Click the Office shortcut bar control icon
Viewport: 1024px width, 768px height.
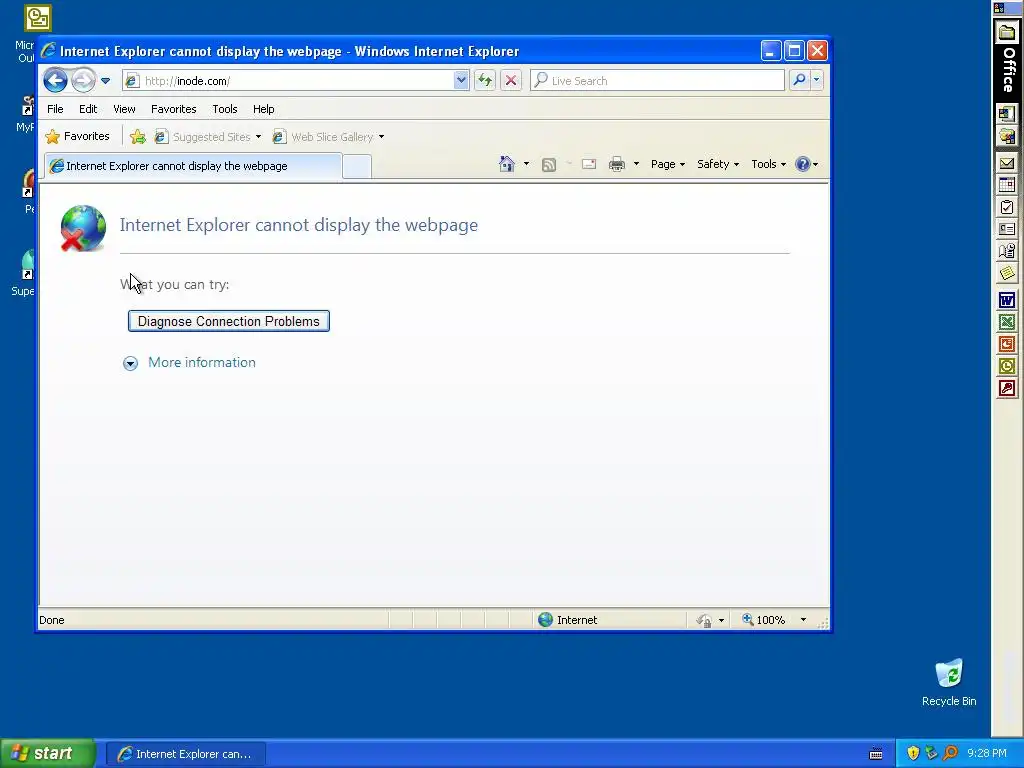click(999, 8)
